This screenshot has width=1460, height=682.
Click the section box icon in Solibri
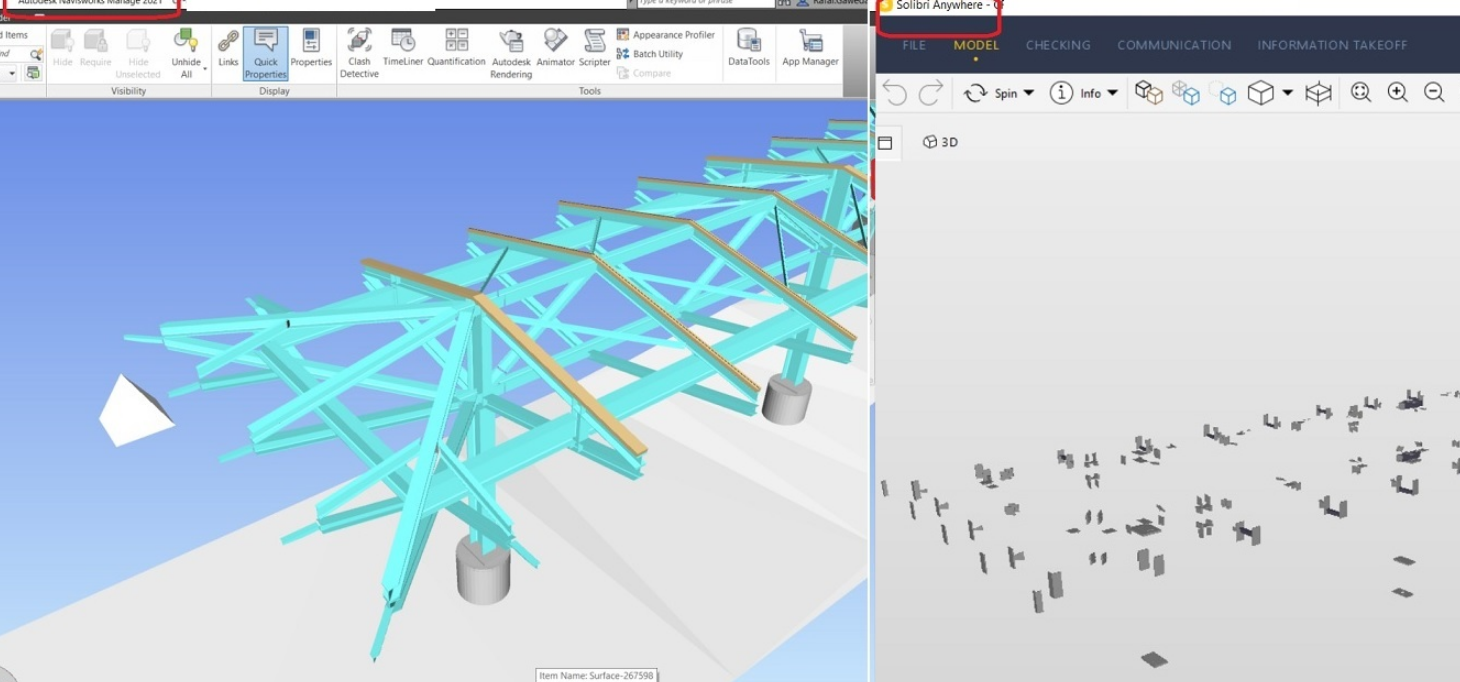tap(1319, 93)
